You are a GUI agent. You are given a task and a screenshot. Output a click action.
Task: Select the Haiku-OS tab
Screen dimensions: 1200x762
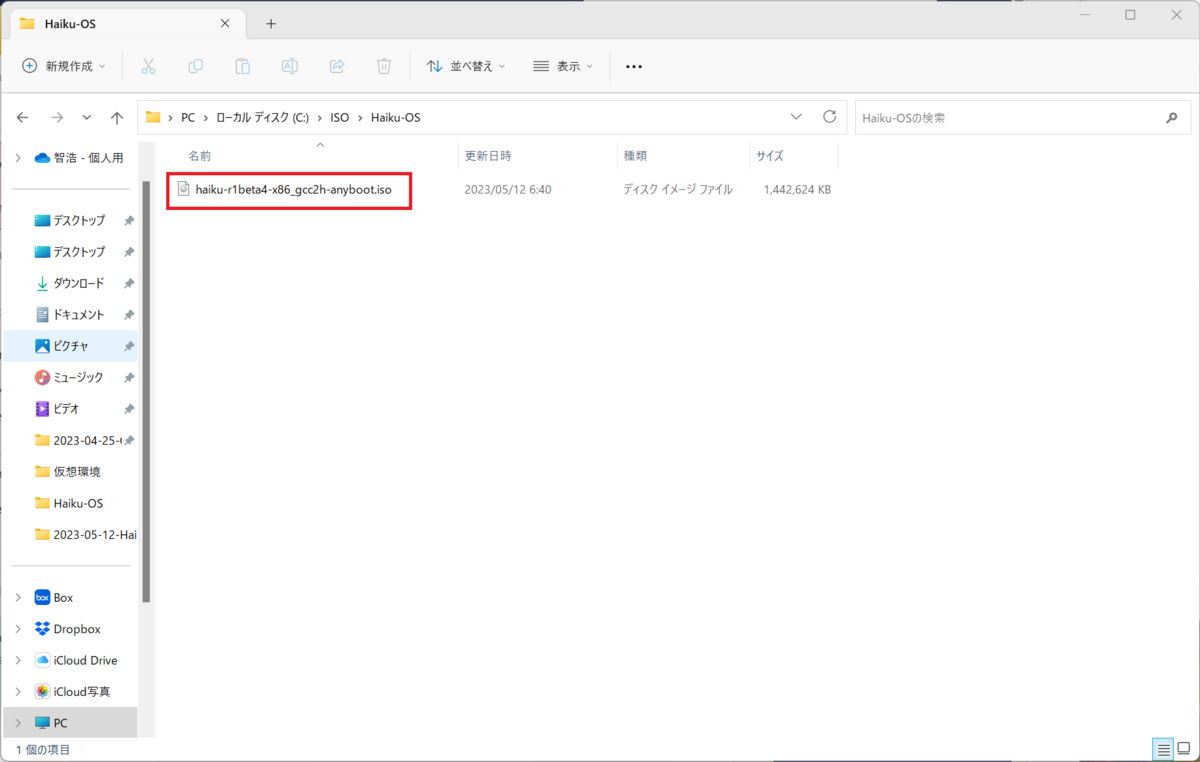(x=125, y=23)
